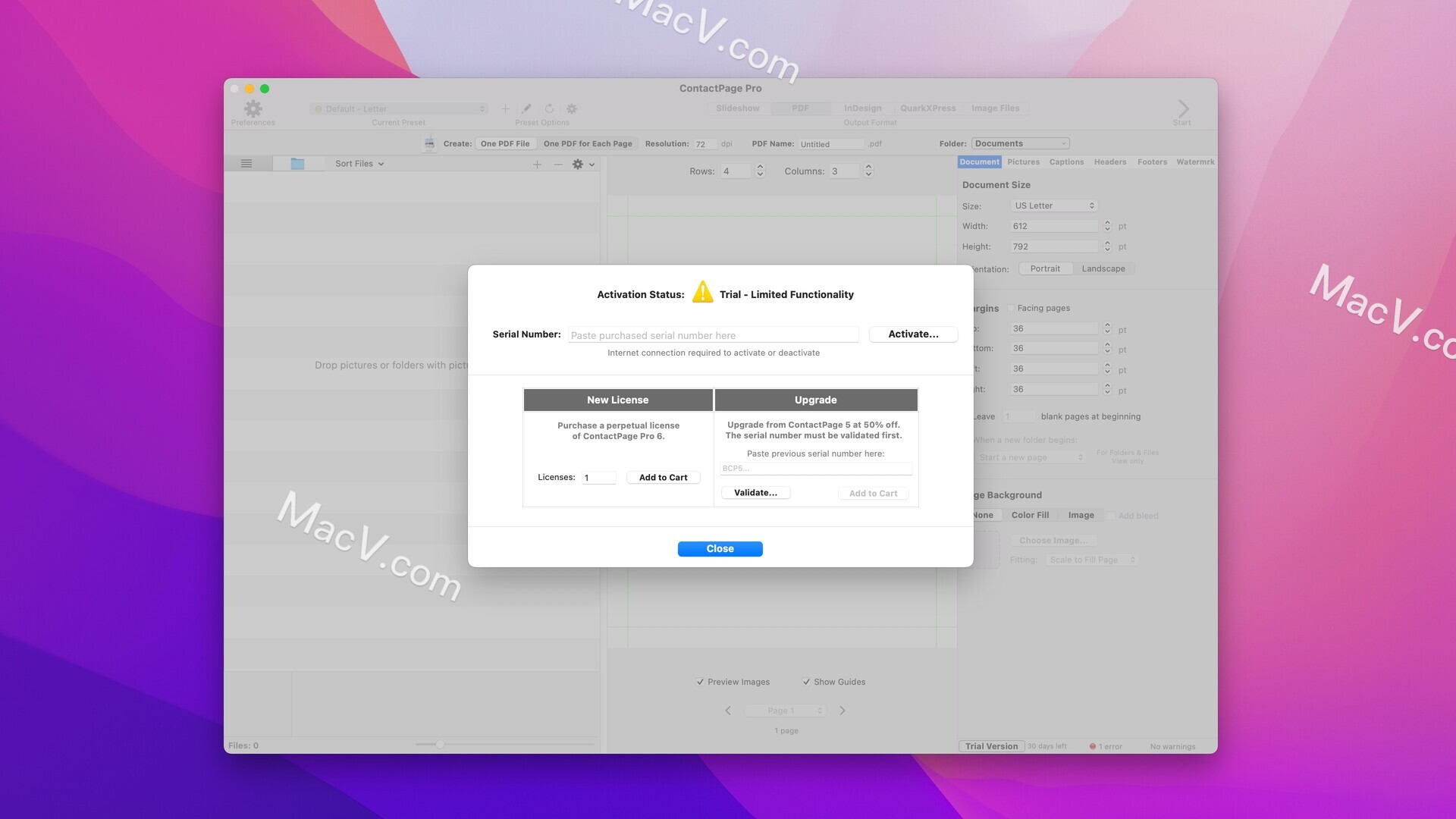Viewport: 1456px width, 819px height.
Task: Open Preferences gear icon
Action: (253, 108)
